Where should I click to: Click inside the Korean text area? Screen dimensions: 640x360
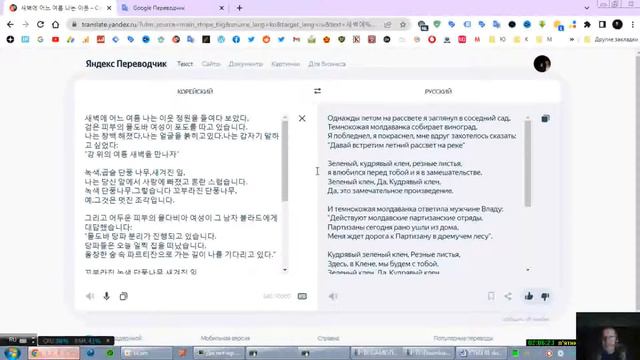(x=182, y=192)
